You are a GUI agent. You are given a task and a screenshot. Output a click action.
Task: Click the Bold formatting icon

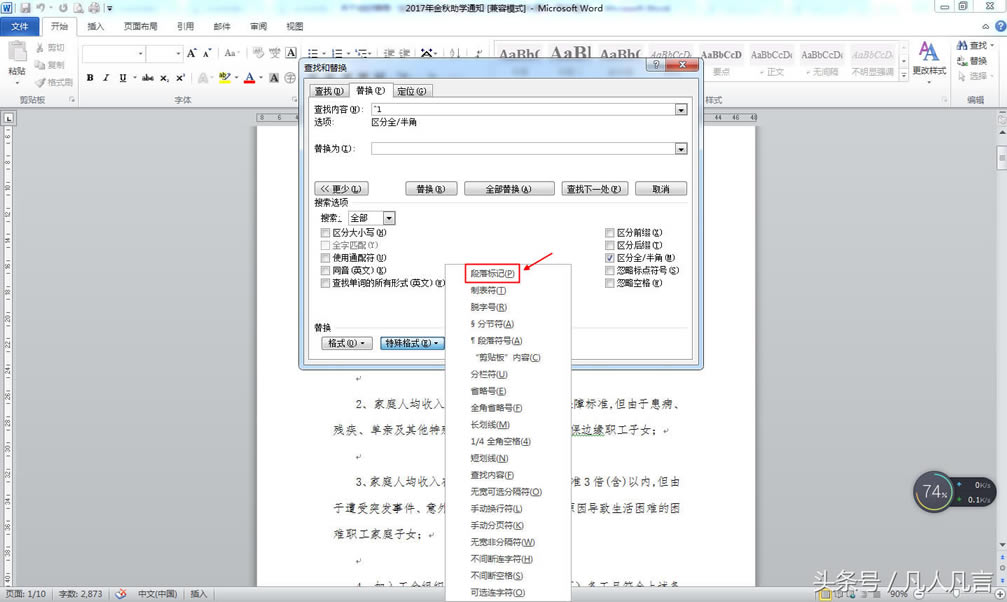click(90, 77)
